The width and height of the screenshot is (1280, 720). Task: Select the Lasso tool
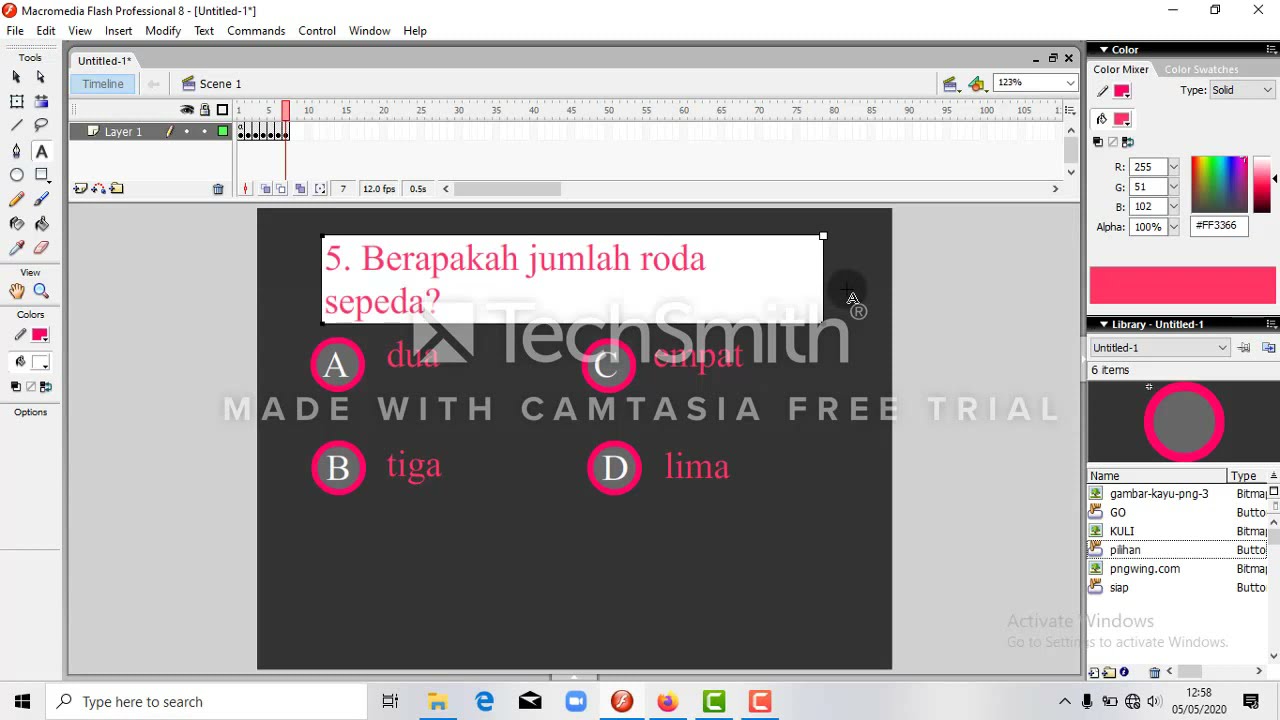pyautogui.click(x=41, y=125)
